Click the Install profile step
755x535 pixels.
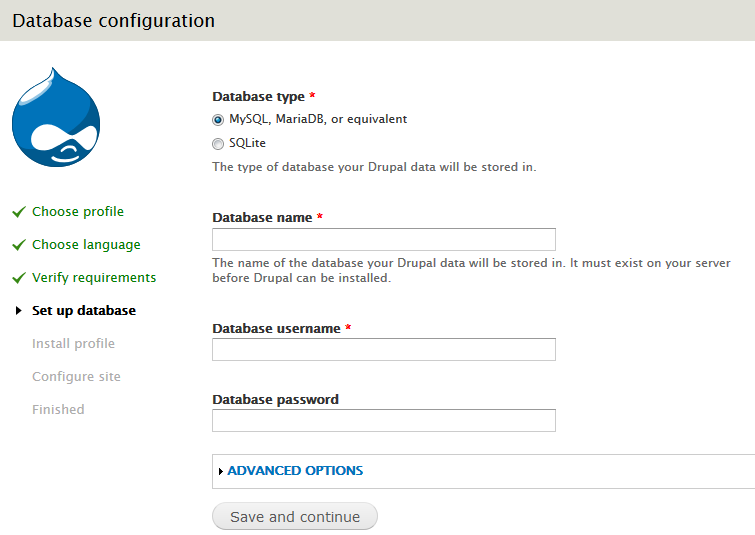pyautogui.click(x=73, y=344)
